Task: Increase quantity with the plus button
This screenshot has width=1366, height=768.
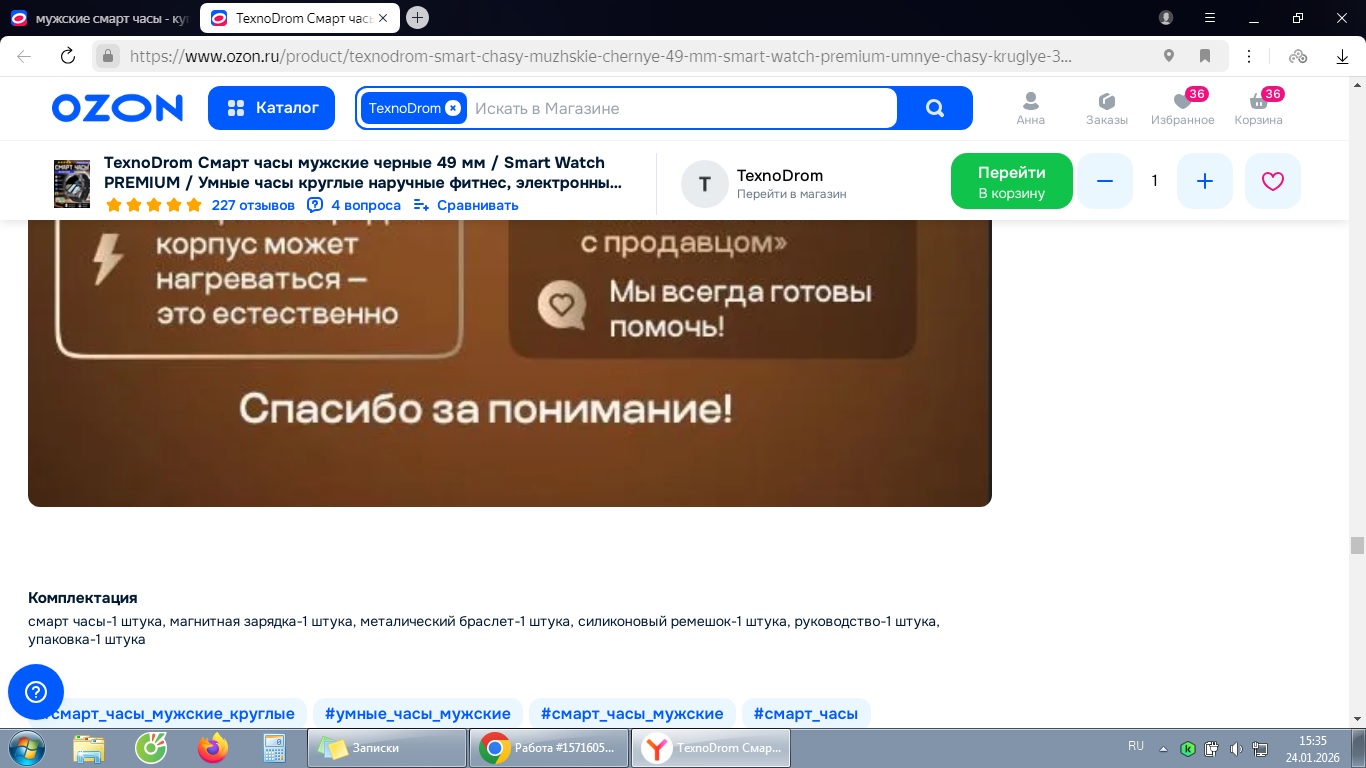Action: click(1205, 181)
